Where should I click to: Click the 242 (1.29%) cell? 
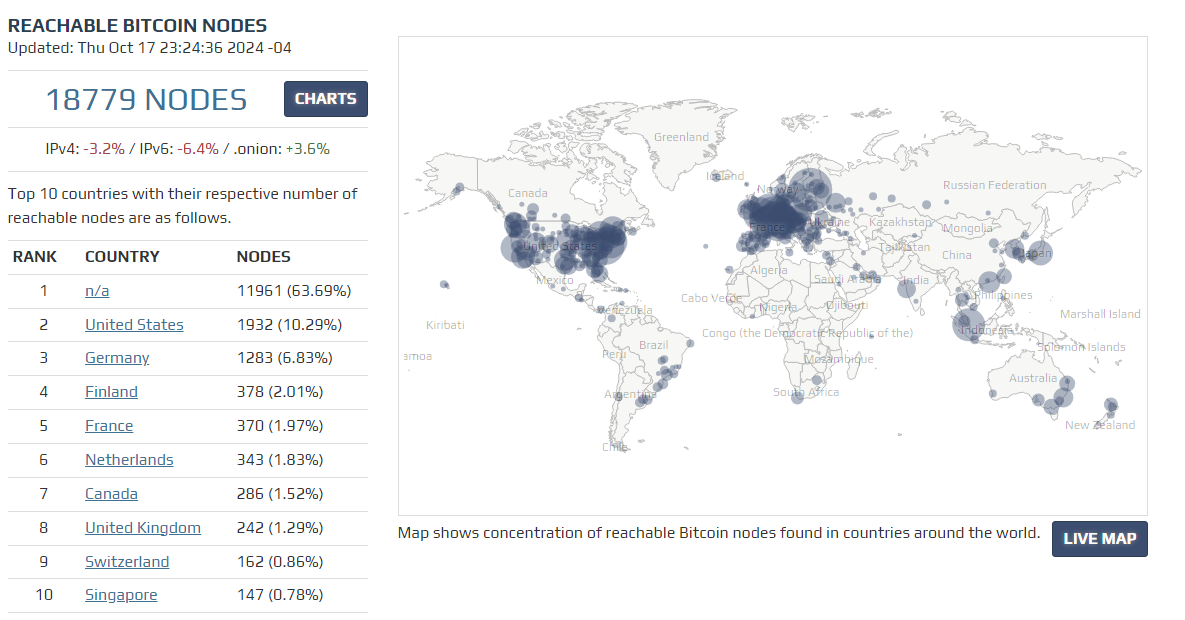(x=280, y=529)
